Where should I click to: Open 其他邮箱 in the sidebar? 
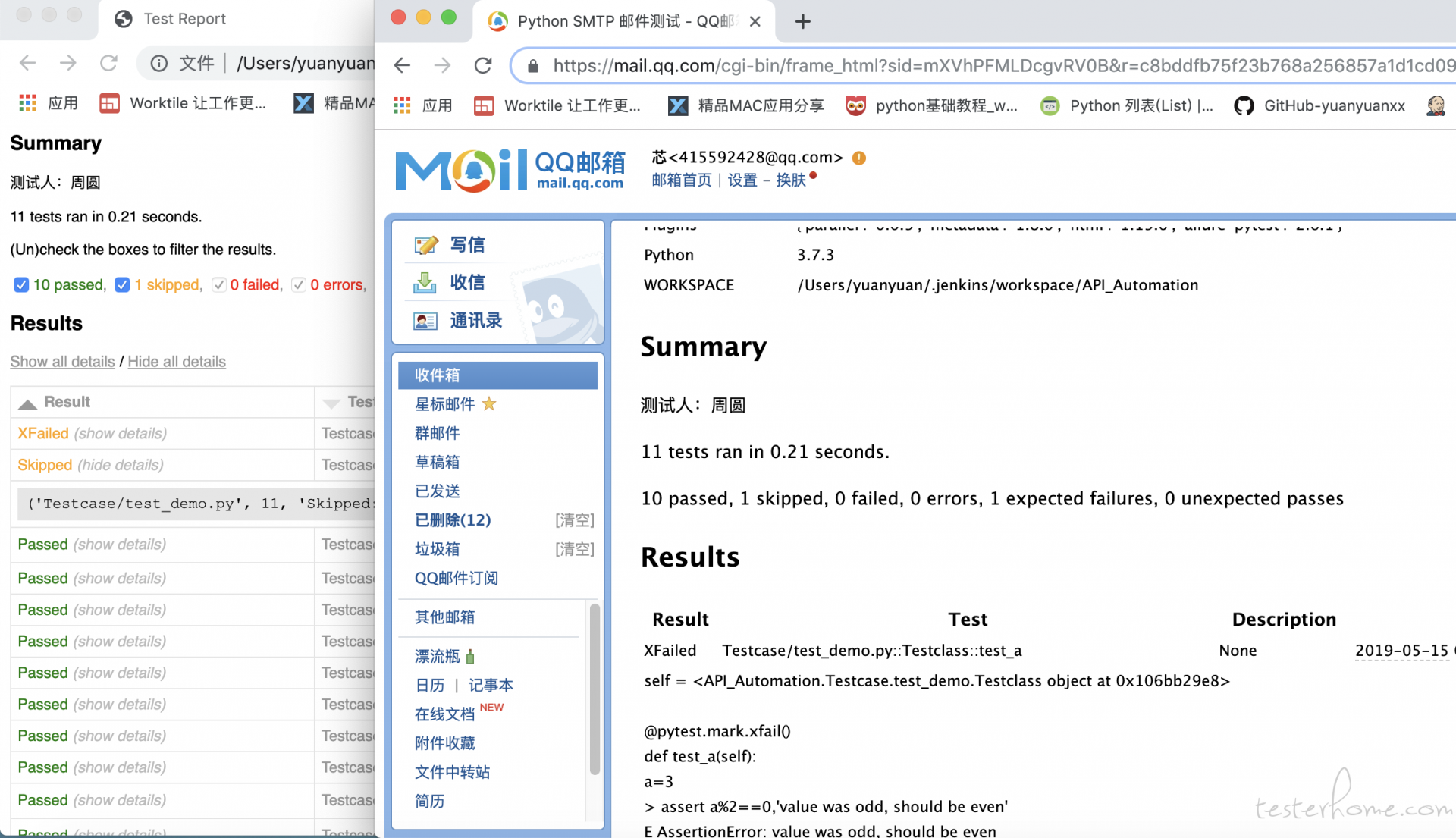444,617
